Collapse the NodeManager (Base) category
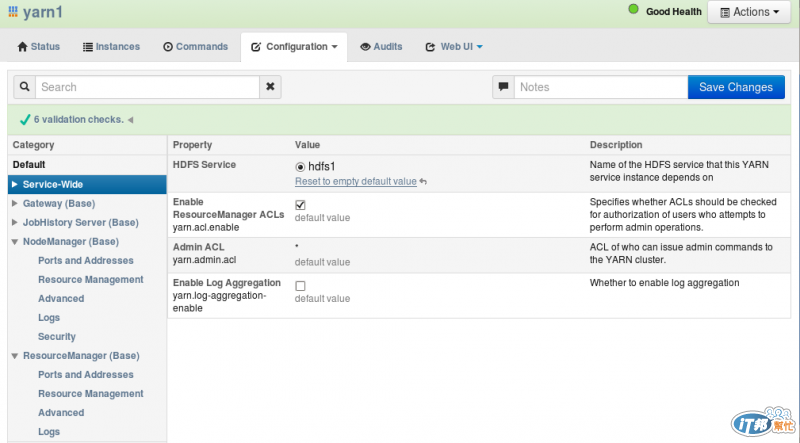Viewport: 800px width, 443px height. (14, 241)
